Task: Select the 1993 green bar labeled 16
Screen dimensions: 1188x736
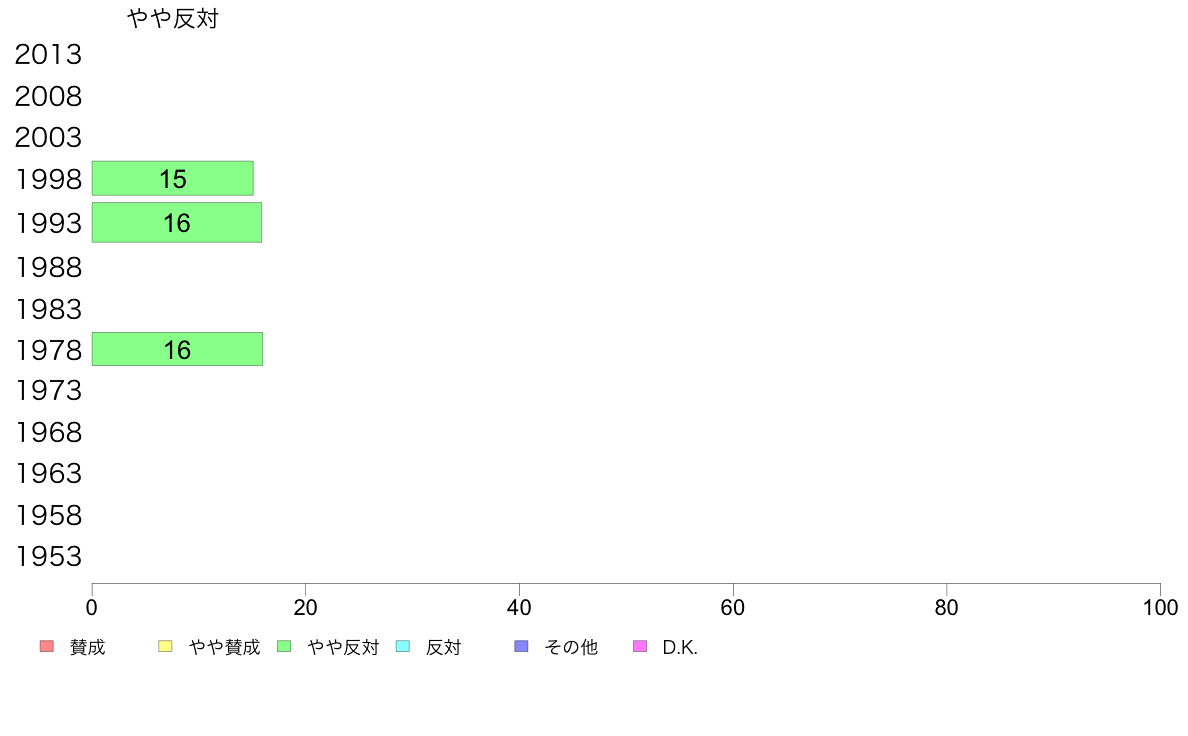Action: (177, 222)
